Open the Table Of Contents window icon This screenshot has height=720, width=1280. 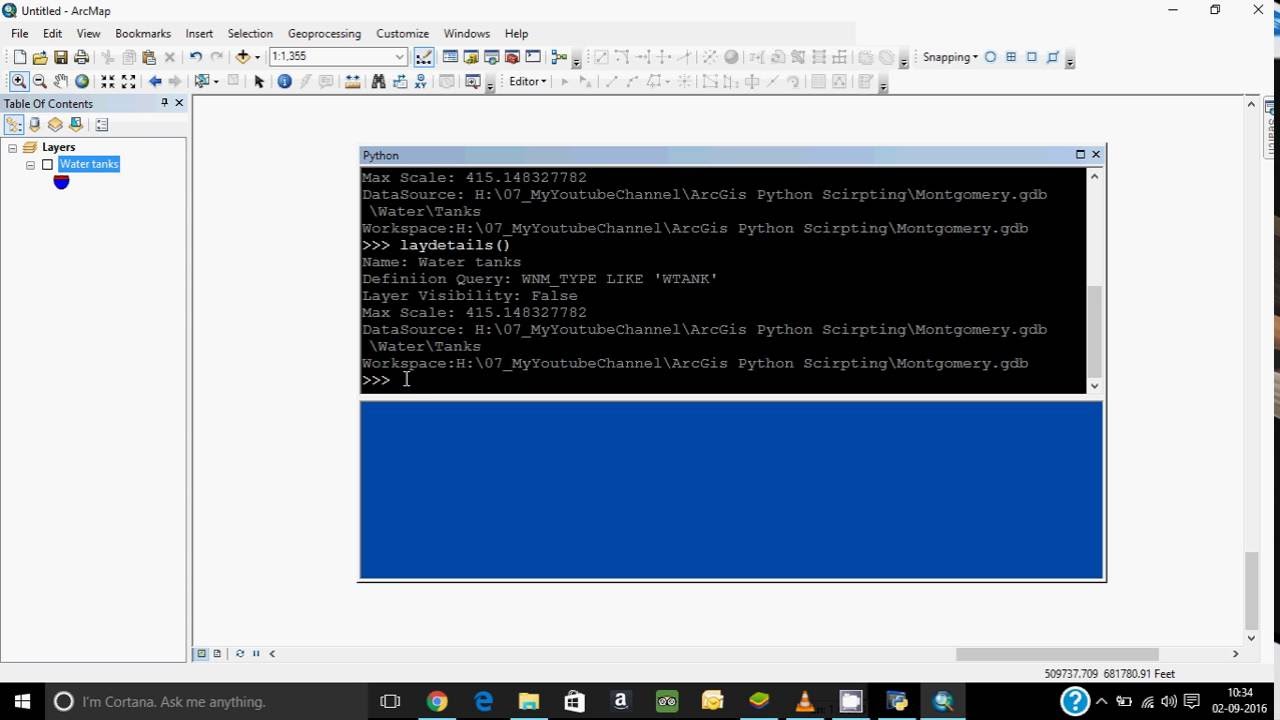click(x=450, y=57)
